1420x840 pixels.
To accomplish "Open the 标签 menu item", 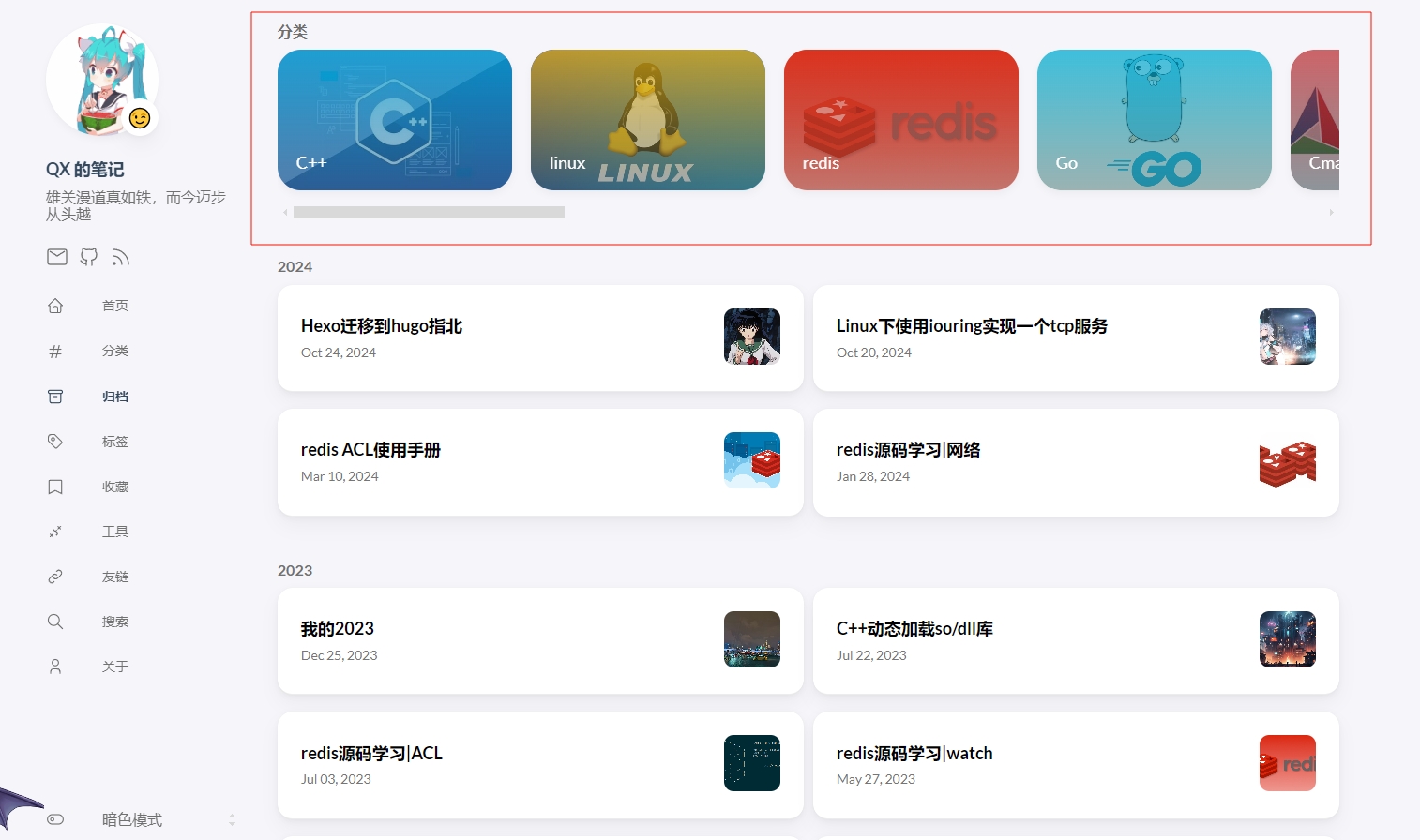I will point(115,442).
